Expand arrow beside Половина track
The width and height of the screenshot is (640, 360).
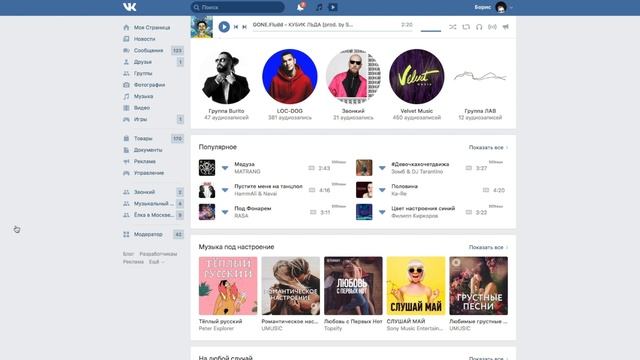[382, 190]
